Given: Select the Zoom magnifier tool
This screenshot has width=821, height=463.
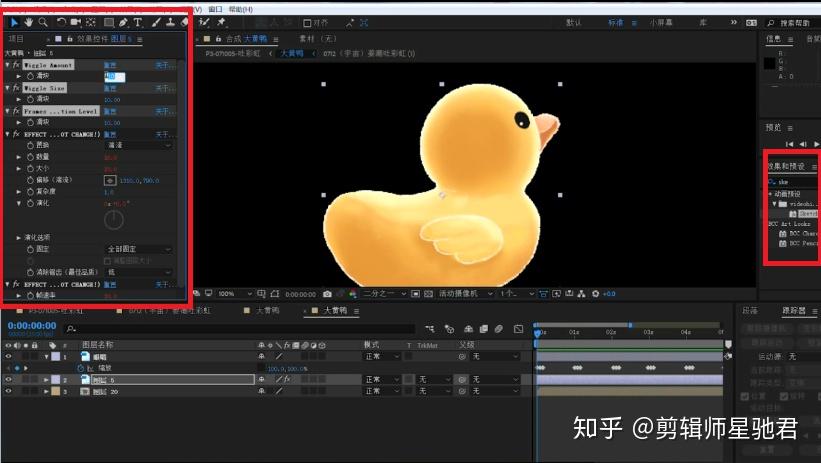Looking at the screenshot, I should pos(43,22).
